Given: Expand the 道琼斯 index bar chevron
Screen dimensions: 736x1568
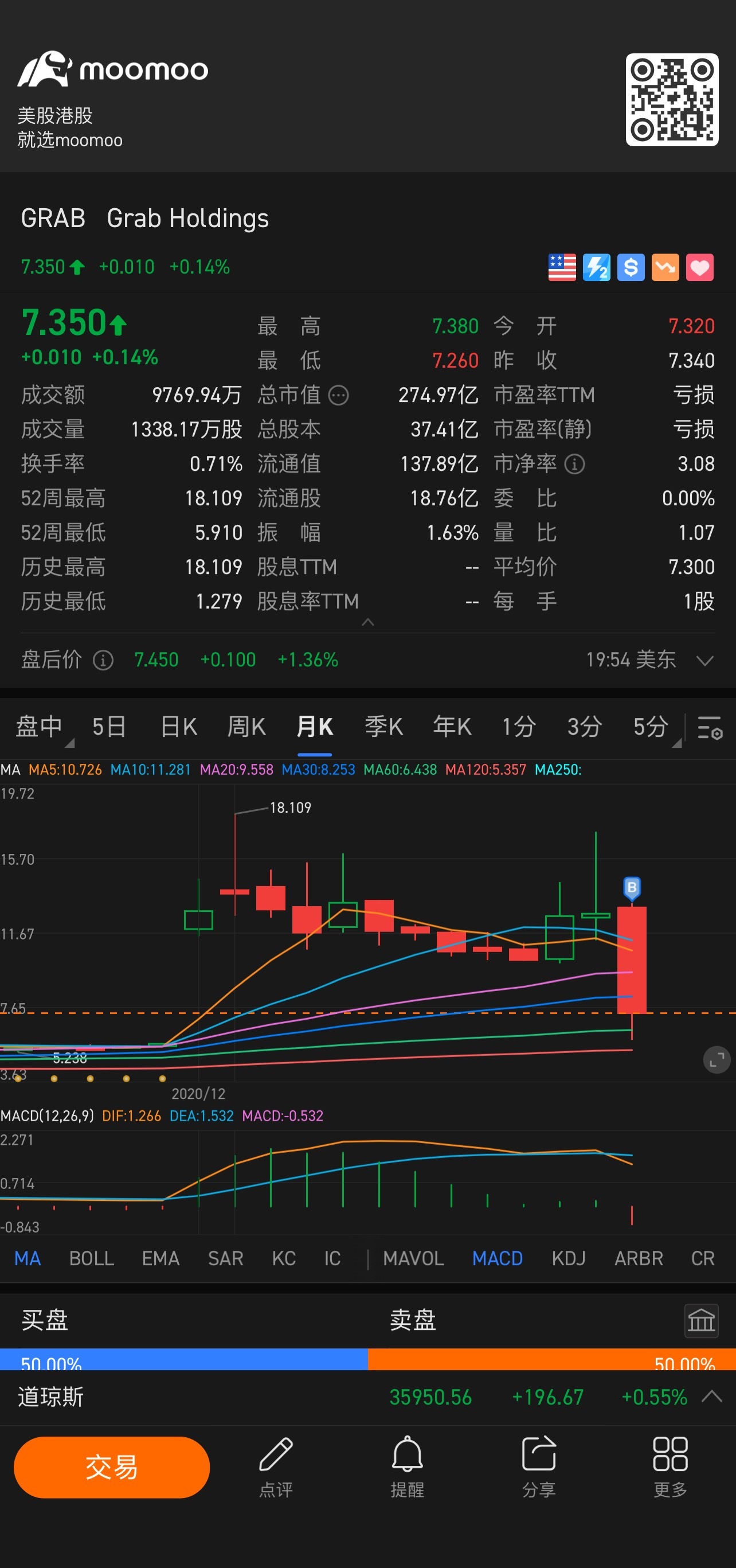Looking at the screenshot, I should coord(712,1396).
